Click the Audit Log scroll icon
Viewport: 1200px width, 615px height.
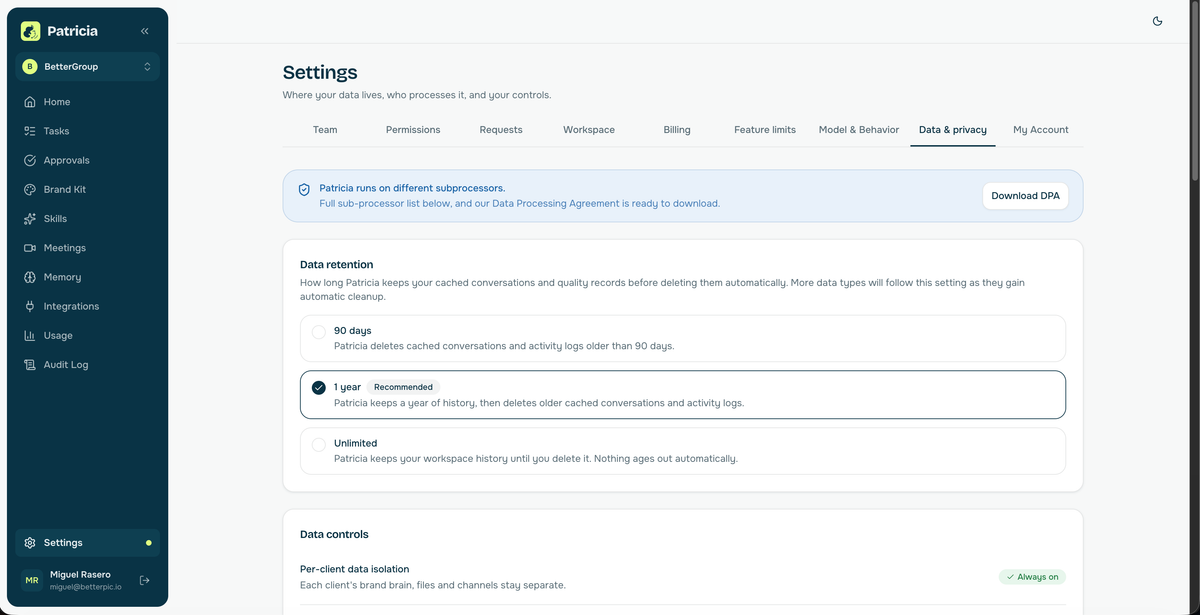click(30, 365)
